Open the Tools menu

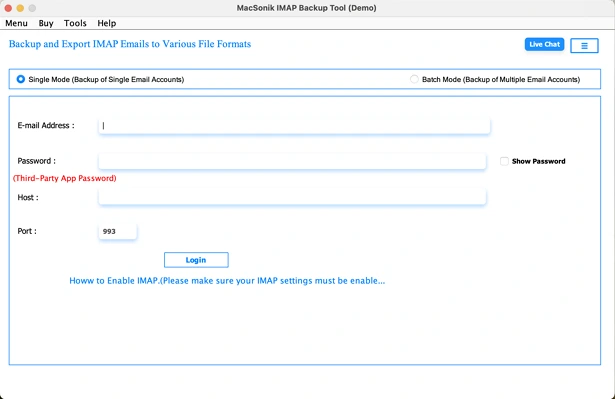(75, 23)
